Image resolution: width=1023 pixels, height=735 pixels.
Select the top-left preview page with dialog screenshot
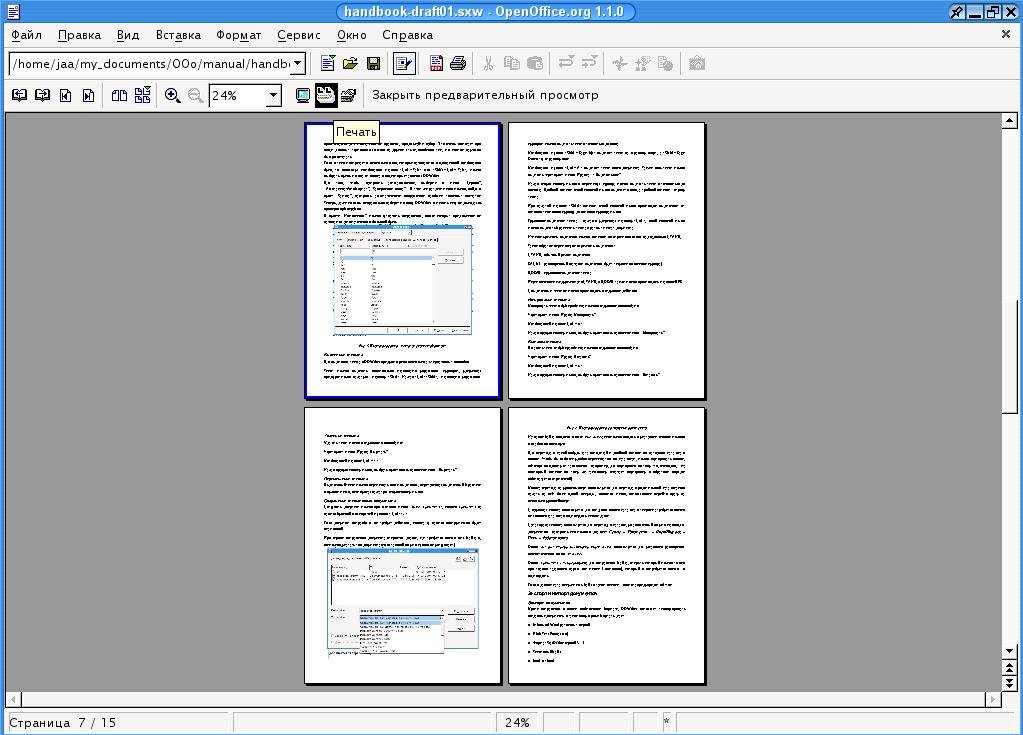click(x=403, y=260)
